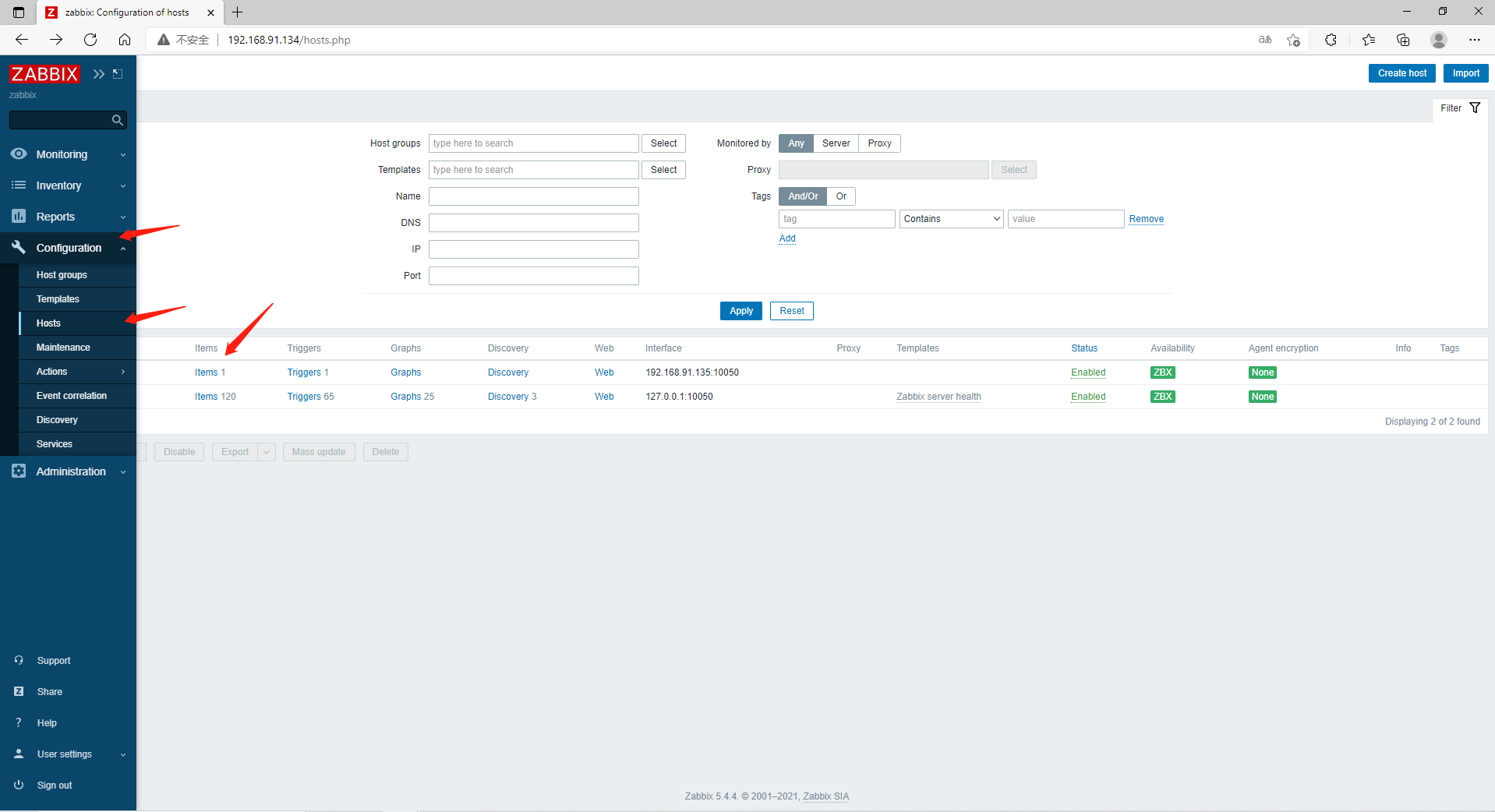Sort hosts by Status column
1495x812 pixels.
pyautogui.click(x=1084, y=348)
